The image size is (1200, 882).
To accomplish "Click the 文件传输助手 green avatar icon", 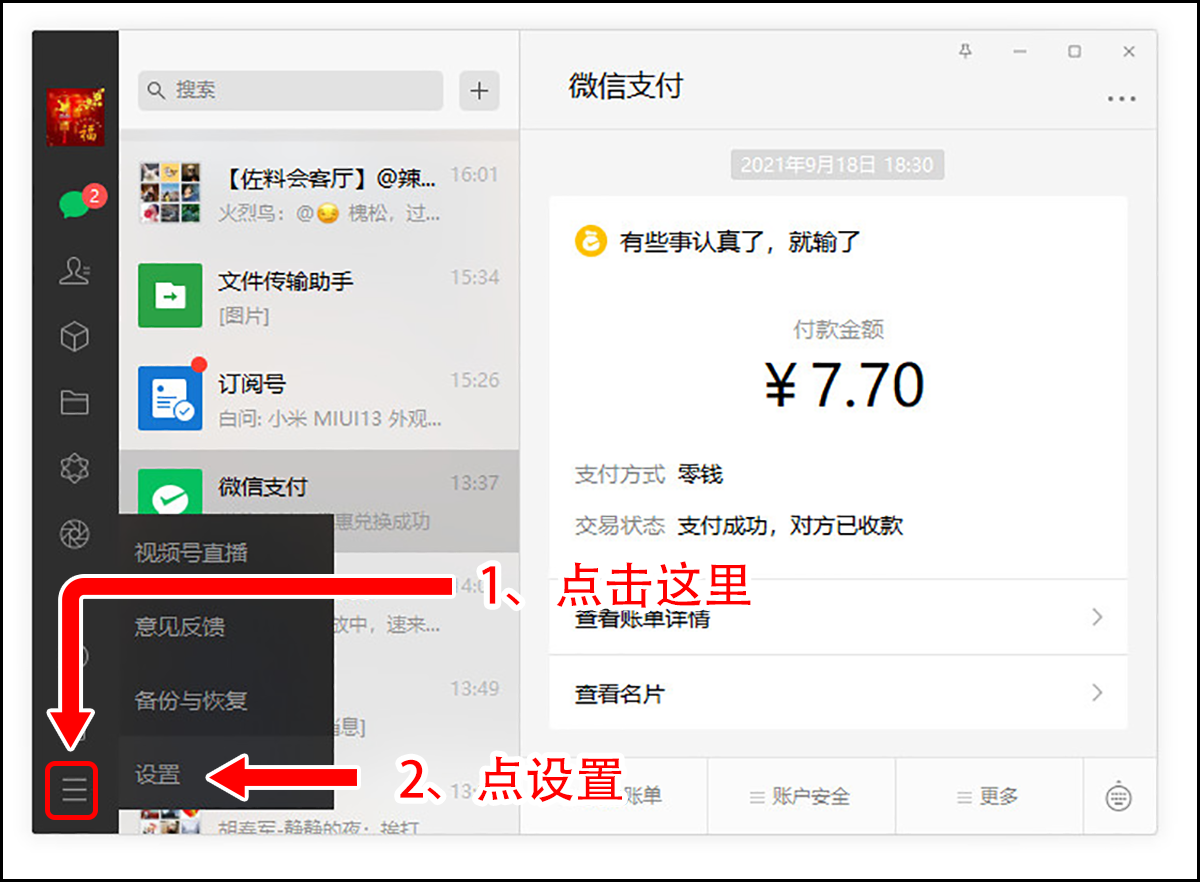I will pyautogui.click(x=170, y=295).
